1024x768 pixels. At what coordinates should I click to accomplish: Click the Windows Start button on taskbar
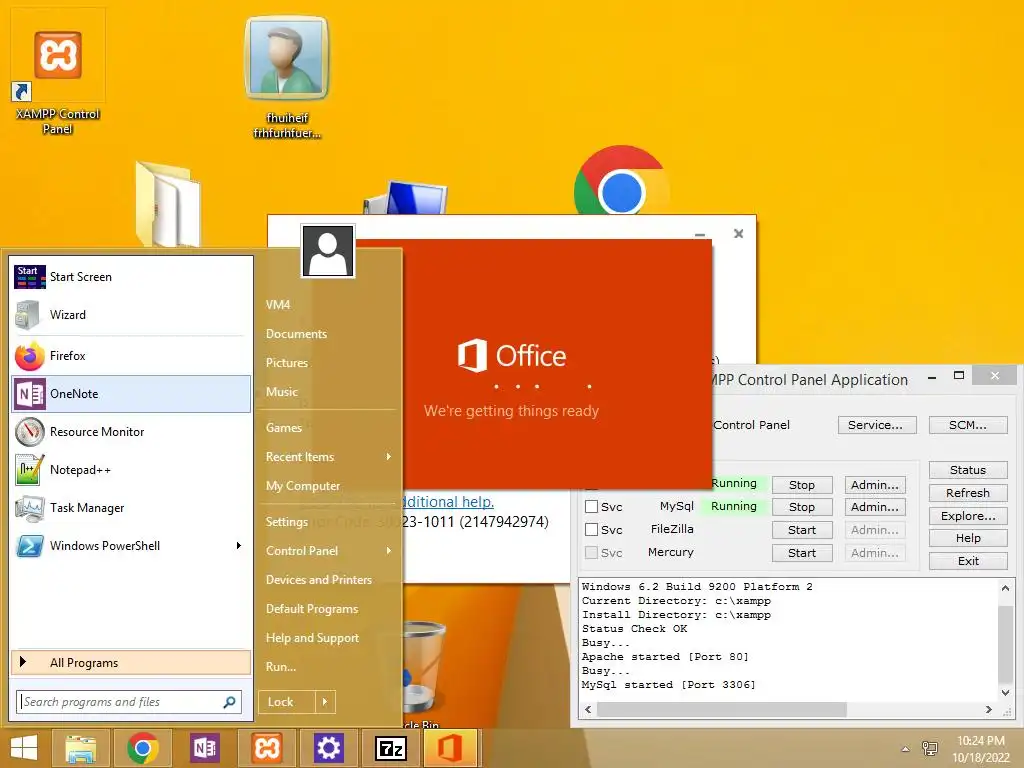pos(24,748)
